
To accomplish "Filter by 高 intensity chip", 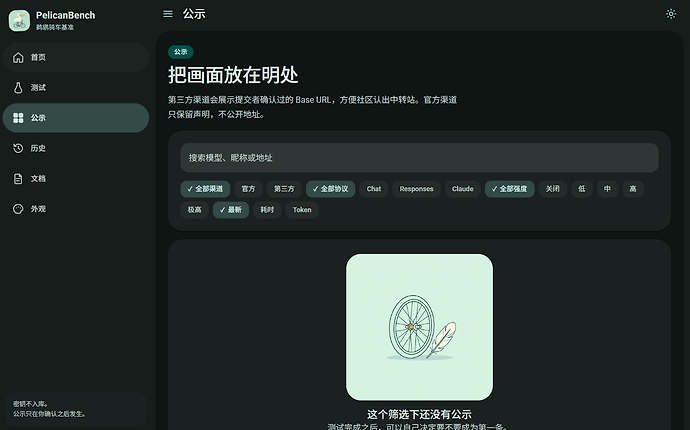I will coord(633,189).
